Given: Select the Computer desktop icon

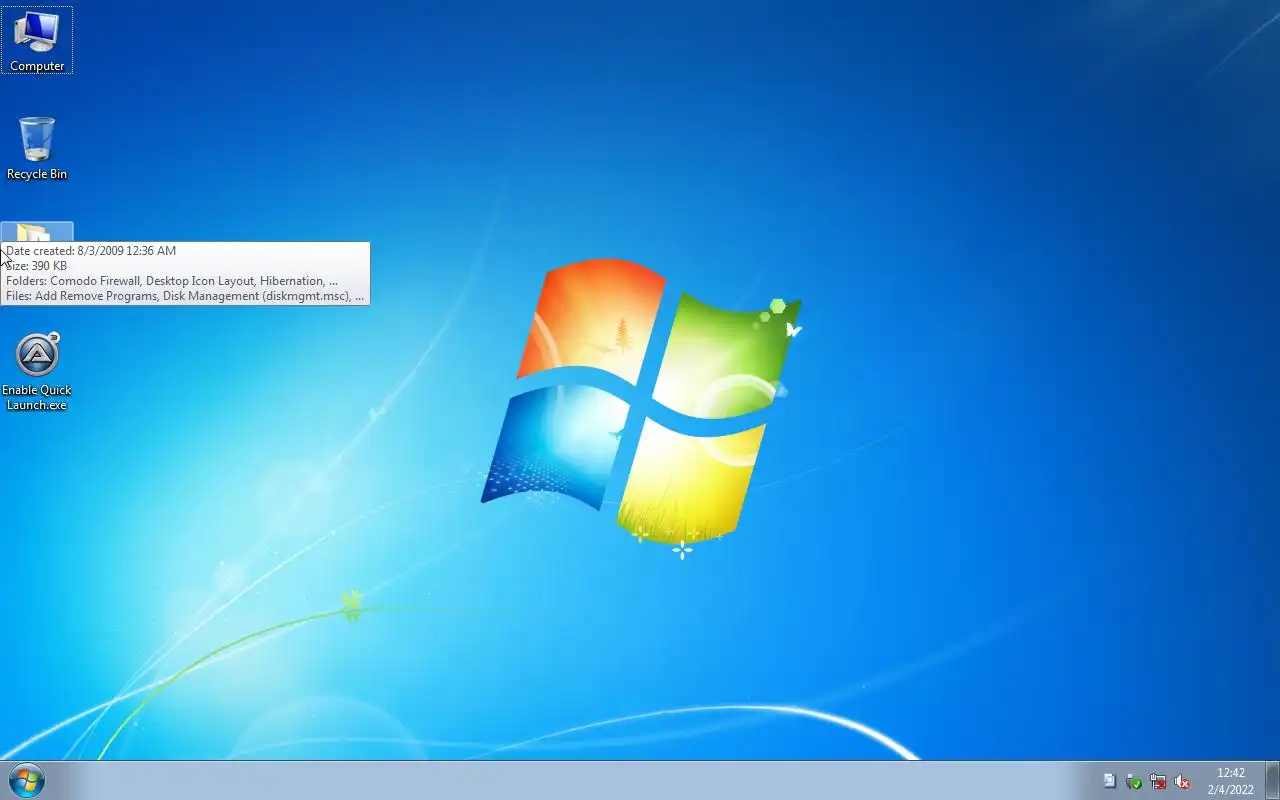Looking at the screenshot, I should tap(37, 40).
